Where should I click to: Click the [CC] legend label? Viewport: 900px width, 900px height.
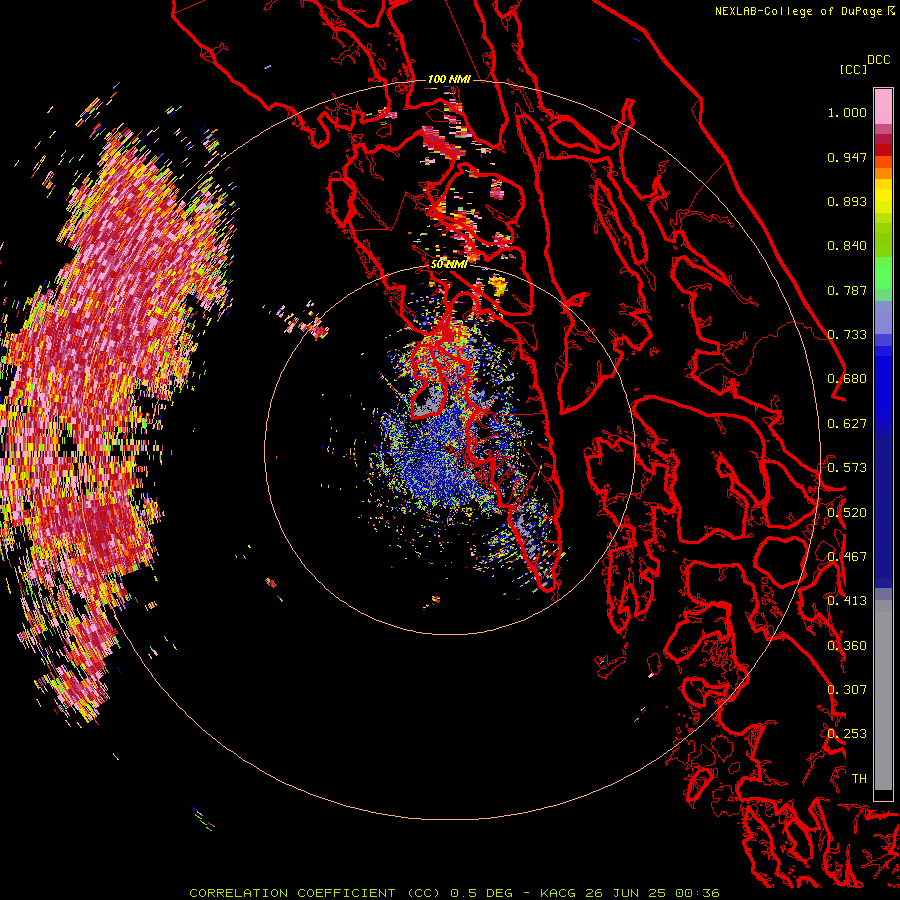click(x=853, y=69)
